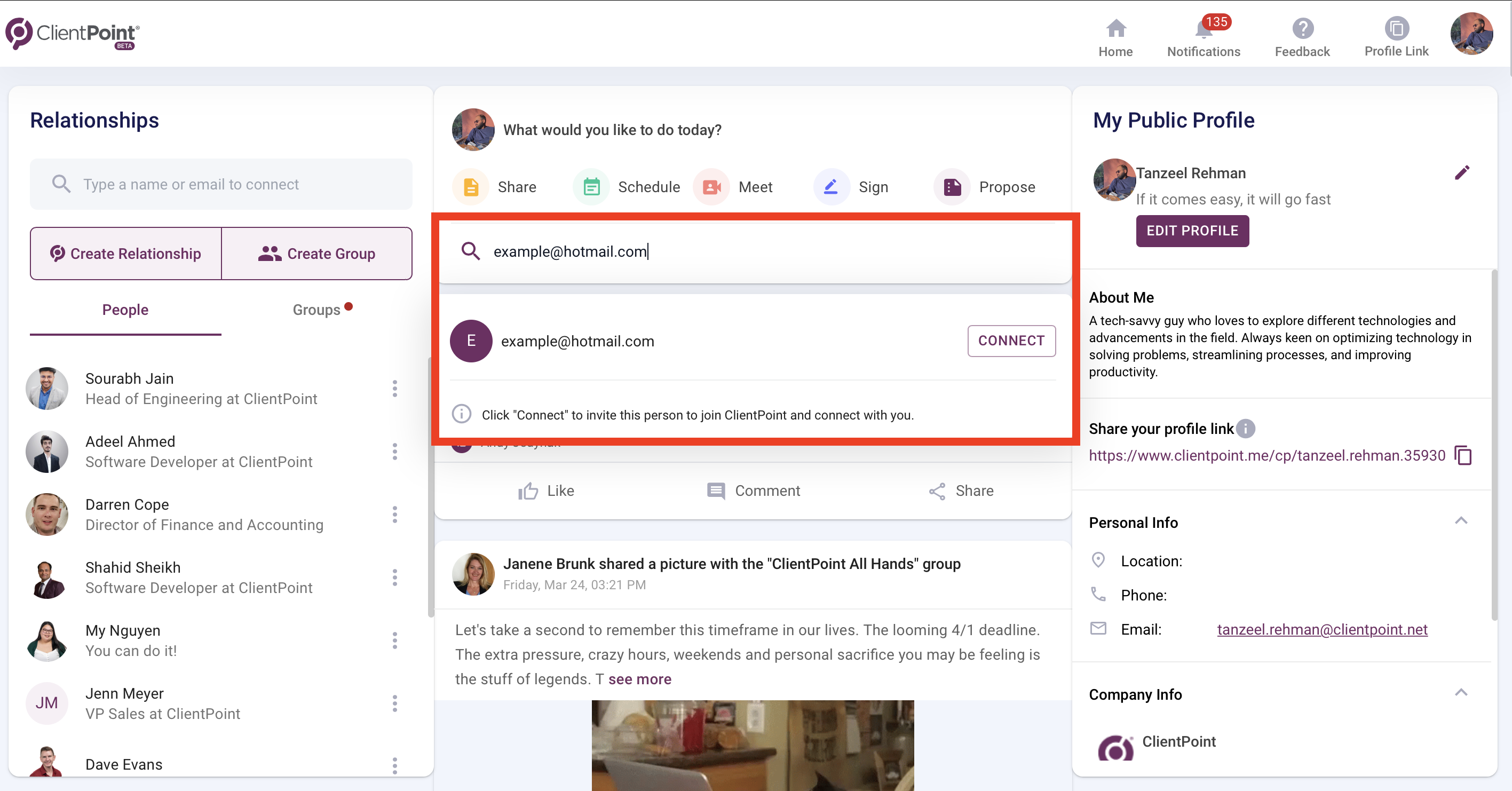Open options menu for Shahid Sheikh
The width and height of the screenshot is (1512, 791).
coord(394,578)
